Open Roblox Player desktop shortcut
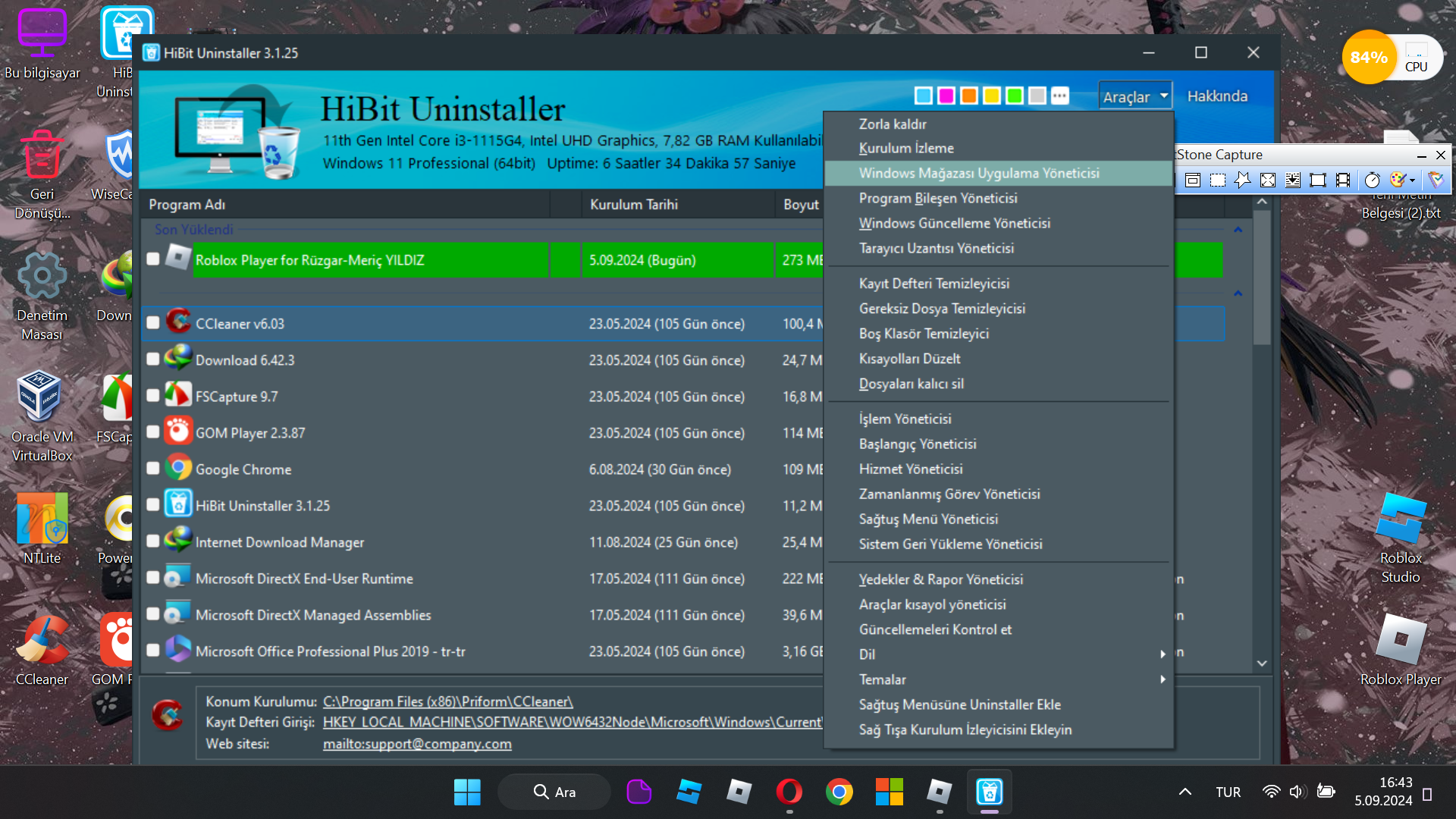This screenshot has width=1456, height=819. [x=1401, y=651]
